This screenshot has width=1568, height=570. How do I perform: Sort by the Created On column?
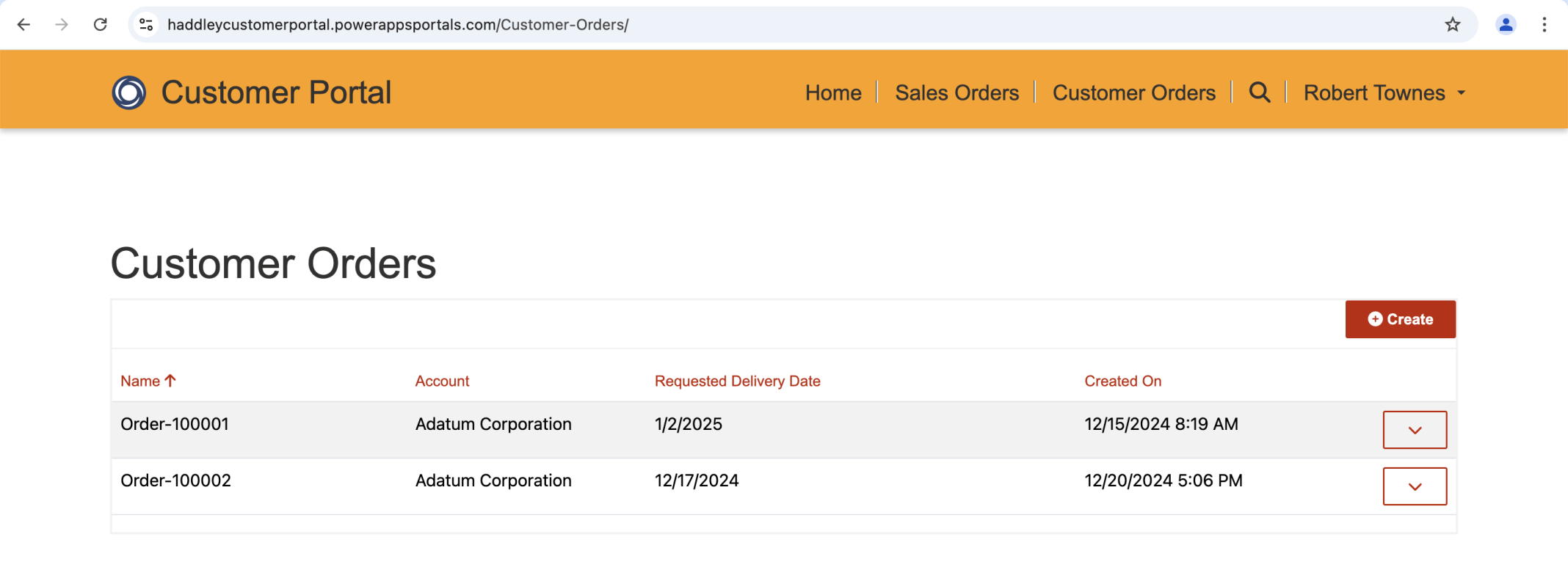pos(1122,381)
